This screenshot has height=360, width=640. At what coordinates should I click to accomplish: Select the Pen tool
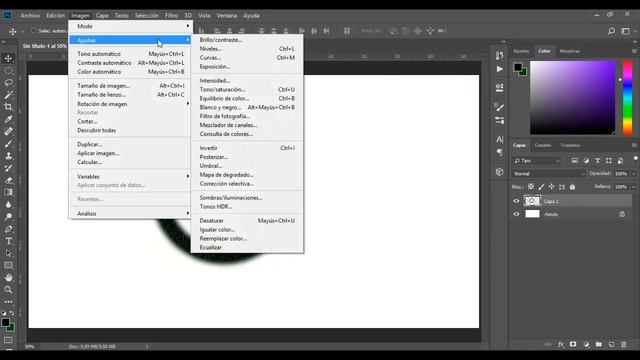pyautogui.click(x=8, y=229)
